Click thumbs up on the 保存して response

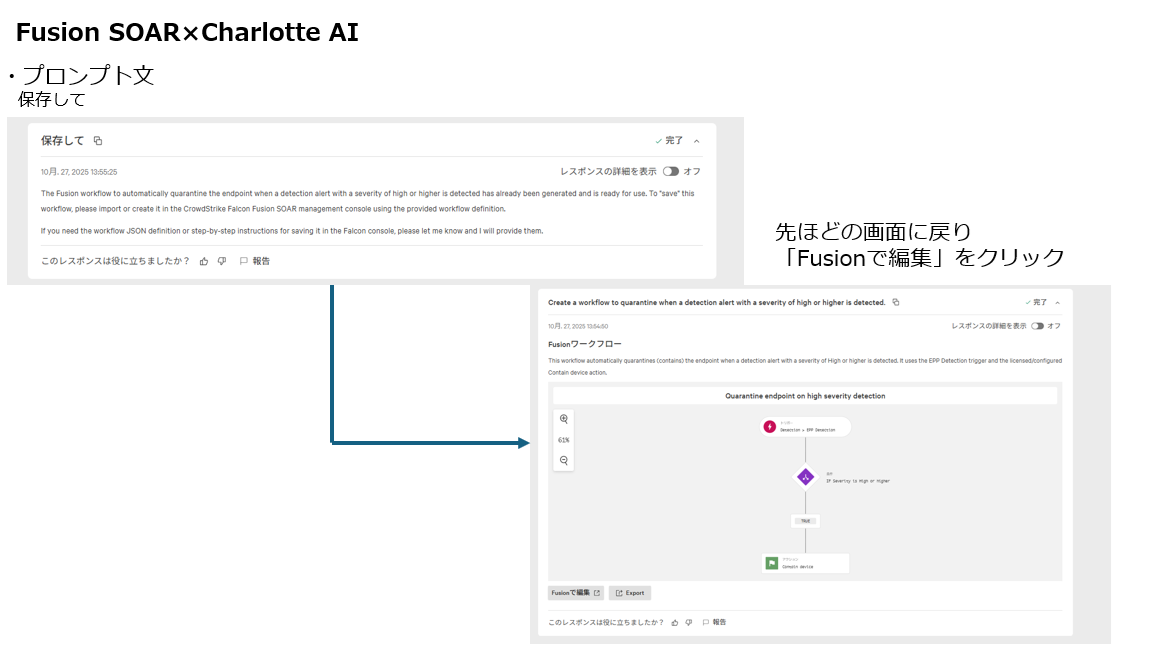(x=204, y=261)
